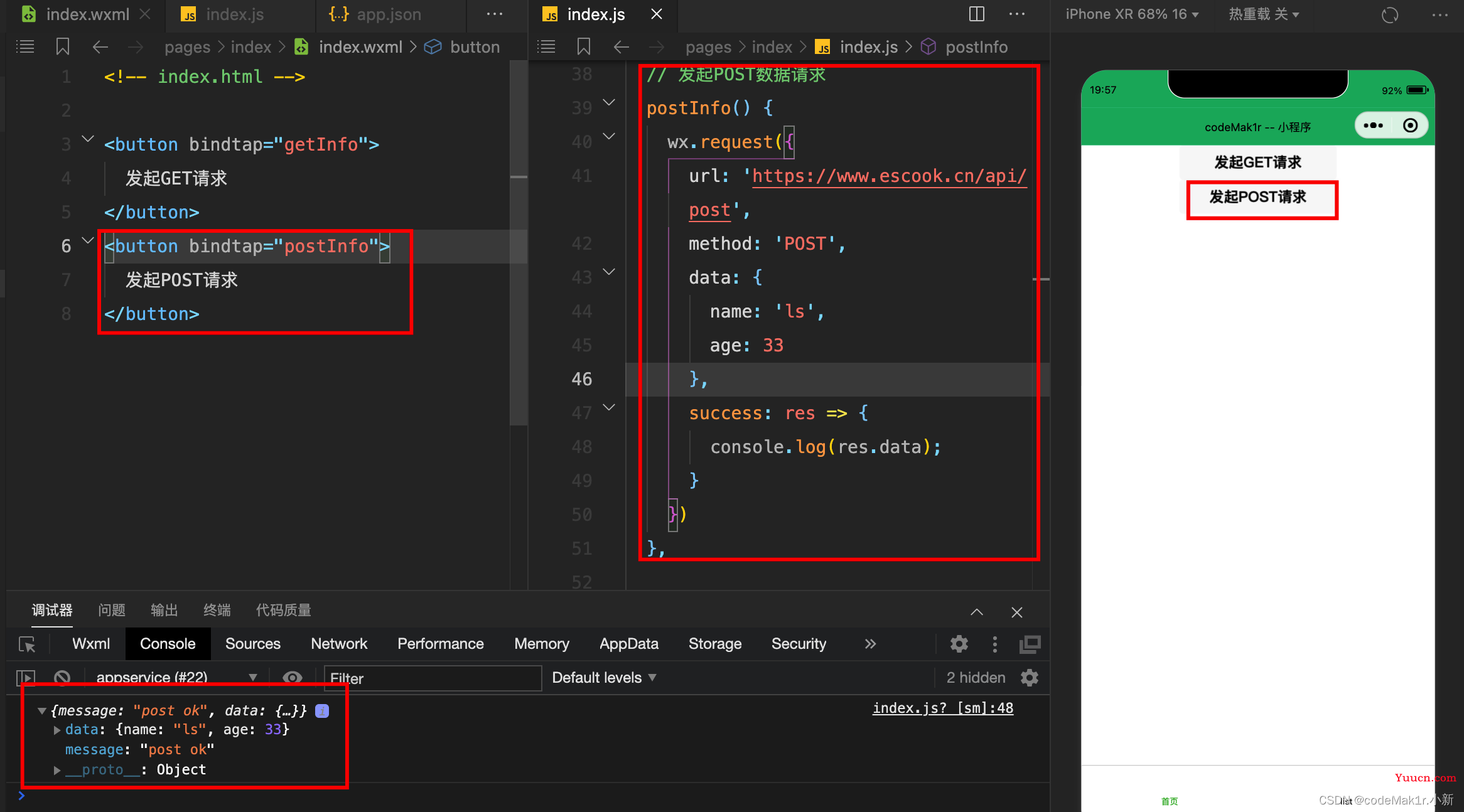Open simulator more options menu

coord(1440,14)
